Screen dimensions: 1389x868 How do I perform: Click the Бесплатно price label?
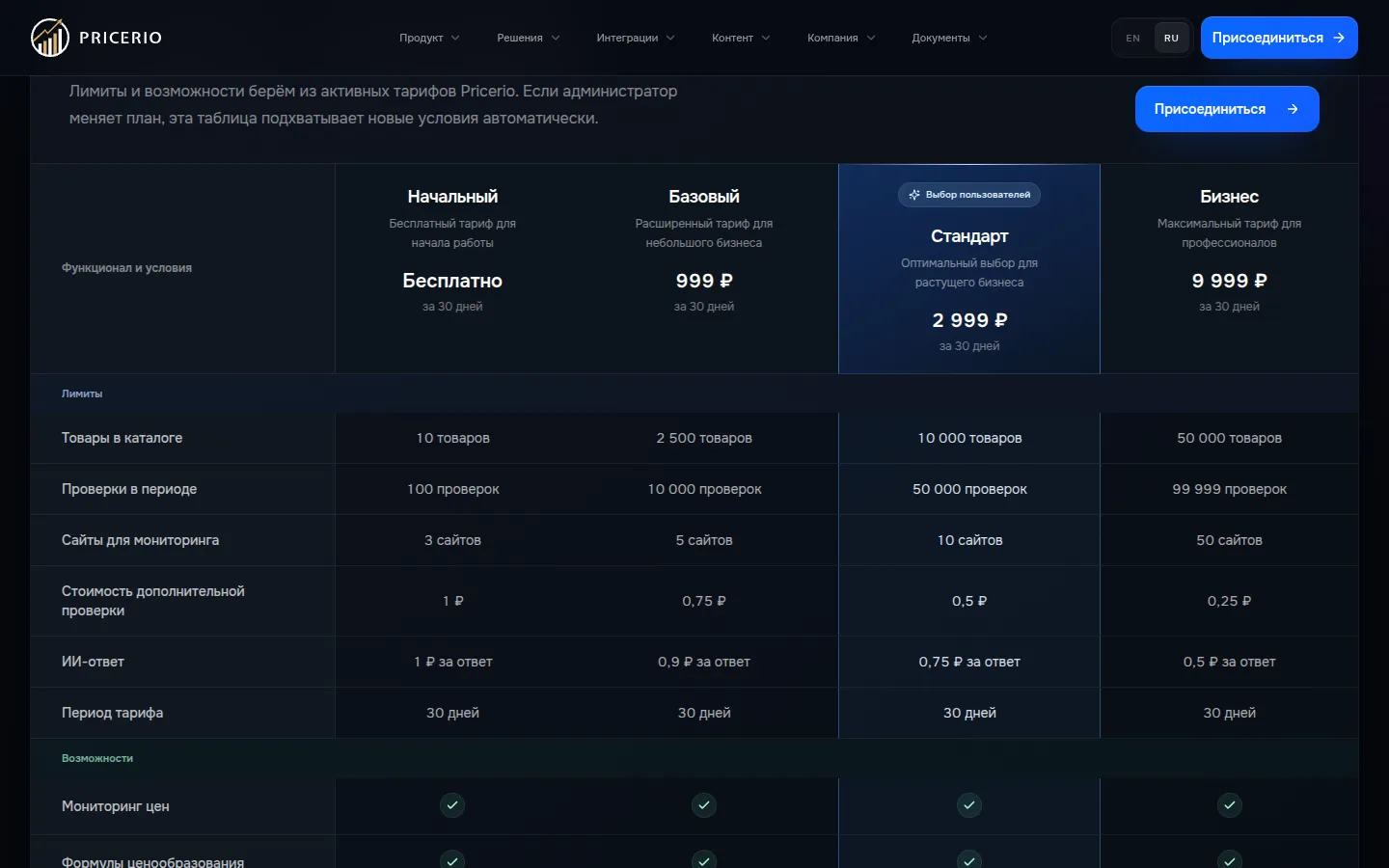tap(452, 281)
